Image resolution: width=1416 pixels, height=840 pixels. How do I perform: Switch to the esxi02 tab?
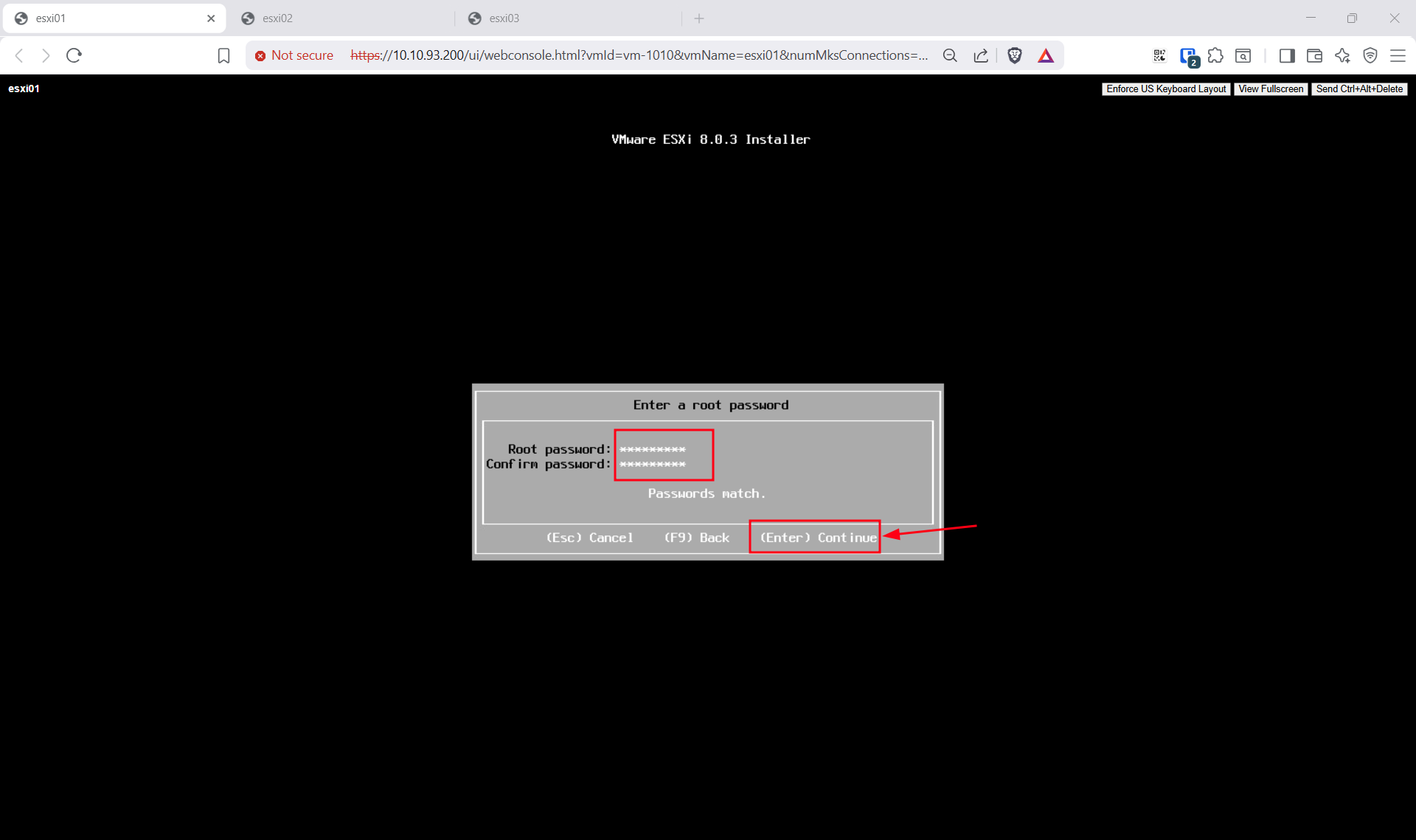coord(343,18)
